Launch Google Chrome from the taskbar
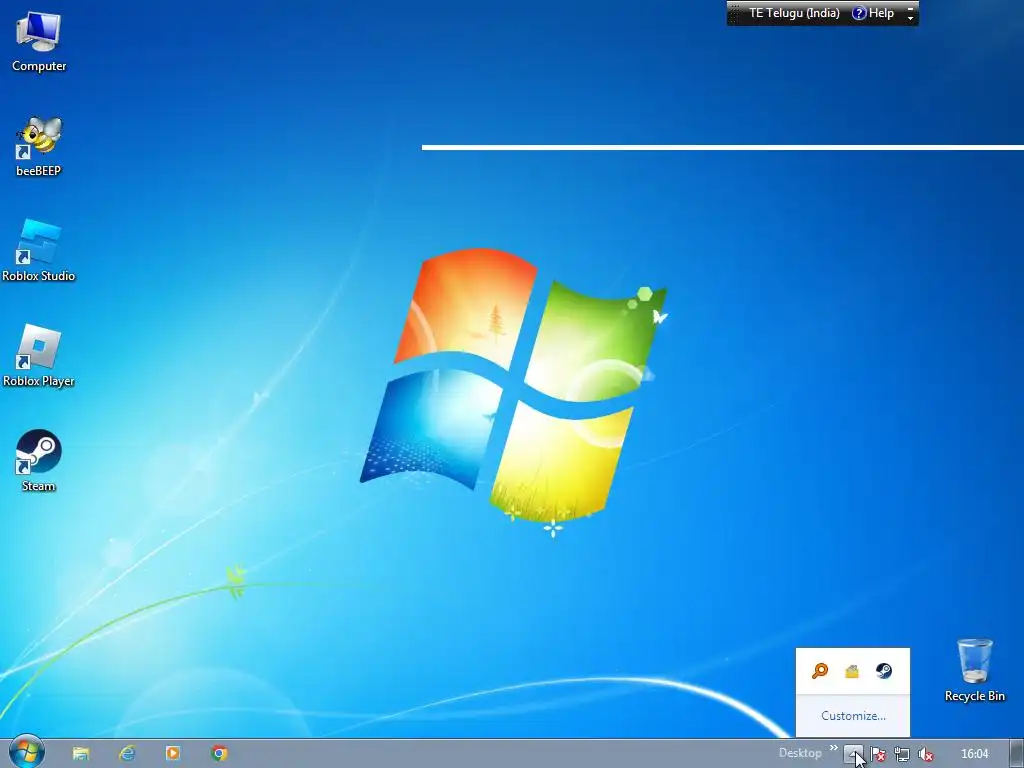 click(x=219, y=754)
